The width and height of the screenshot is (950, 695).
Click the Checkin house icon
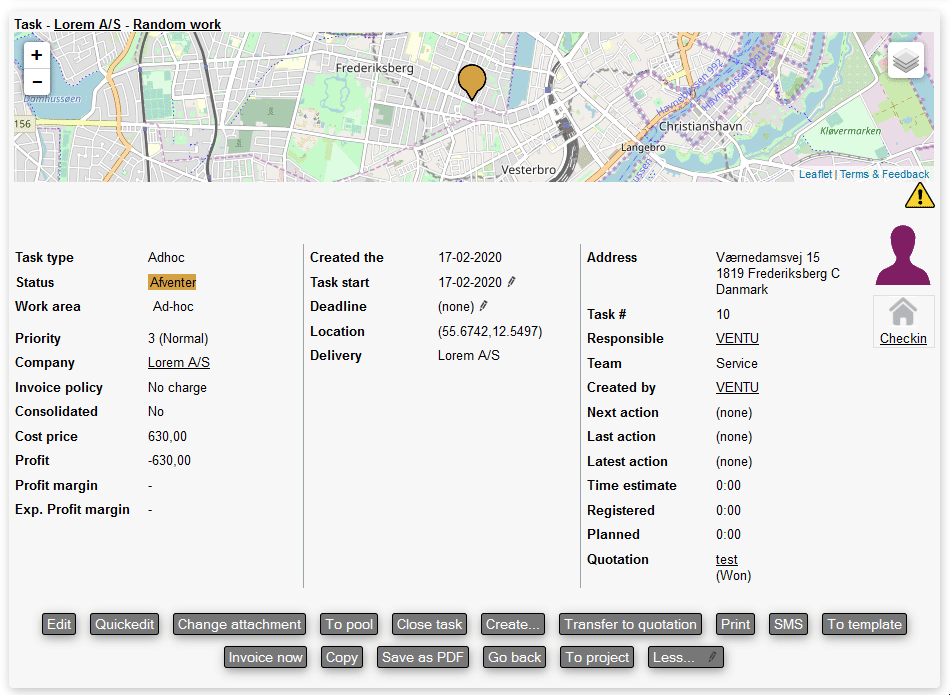[903, 313]
